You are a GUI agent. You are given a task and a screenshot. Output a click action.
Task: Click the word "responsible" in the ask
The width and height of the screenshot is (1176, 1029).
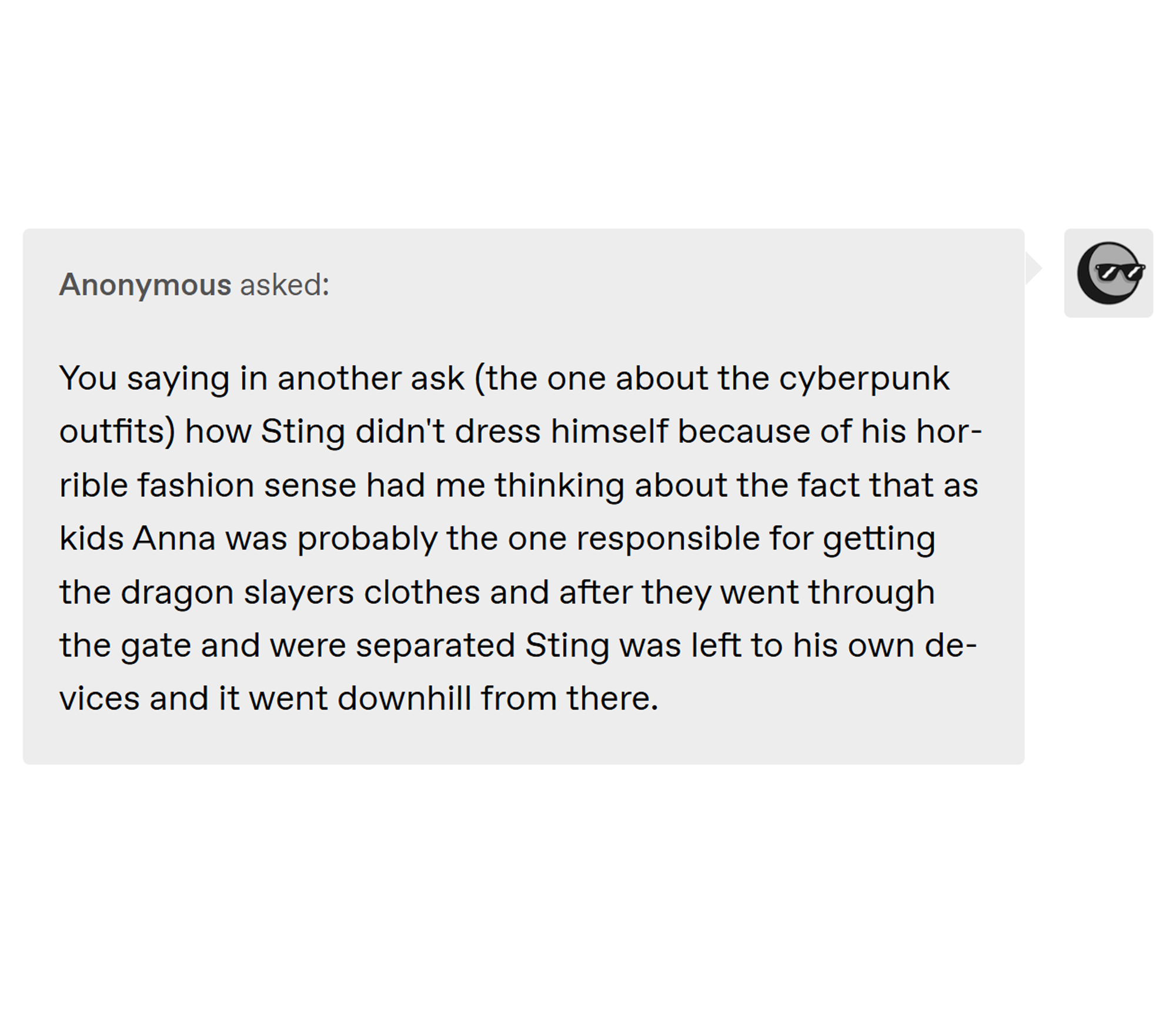tap(667, 539)
